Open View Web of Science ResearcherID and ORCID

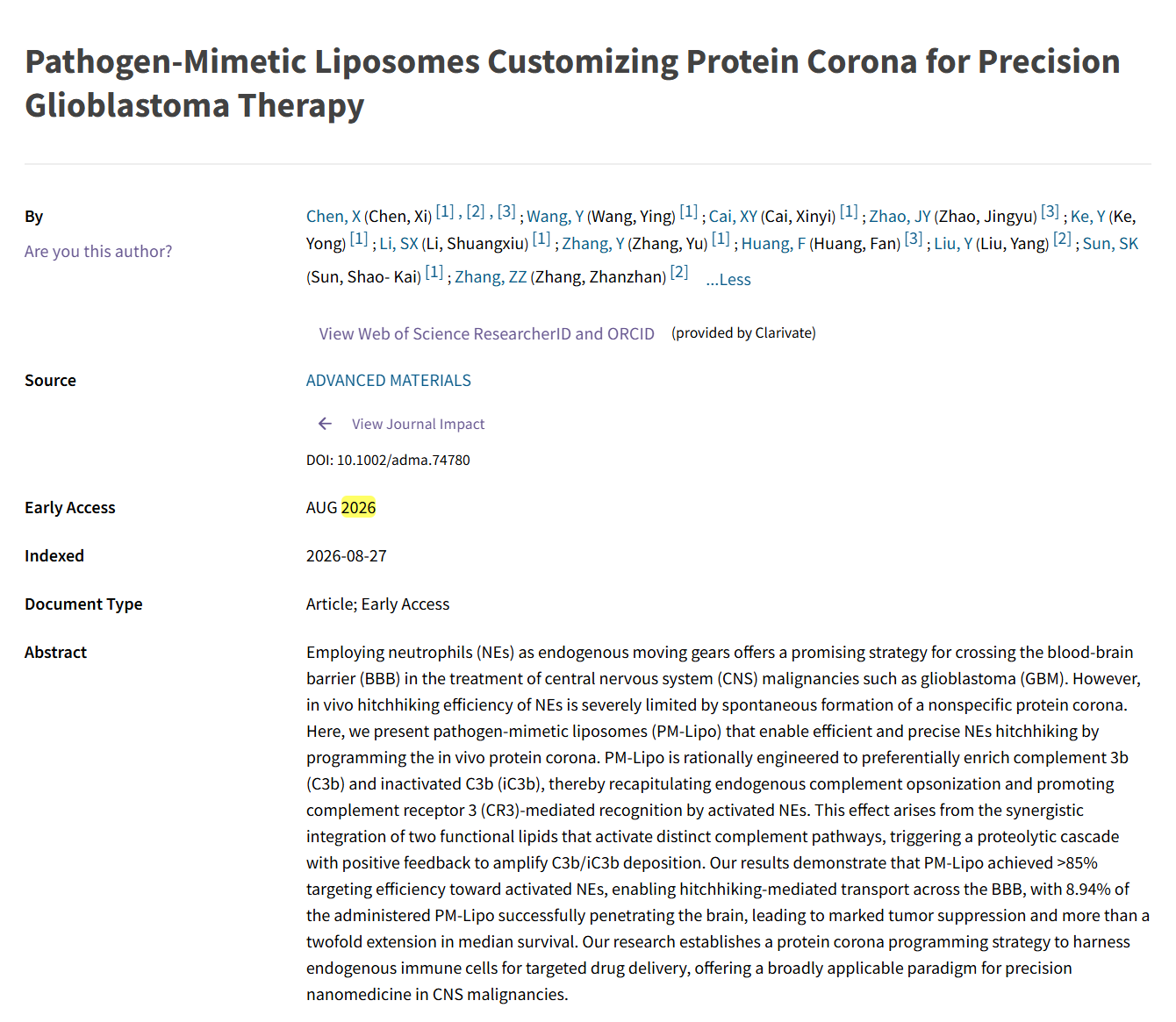point(486,333)
